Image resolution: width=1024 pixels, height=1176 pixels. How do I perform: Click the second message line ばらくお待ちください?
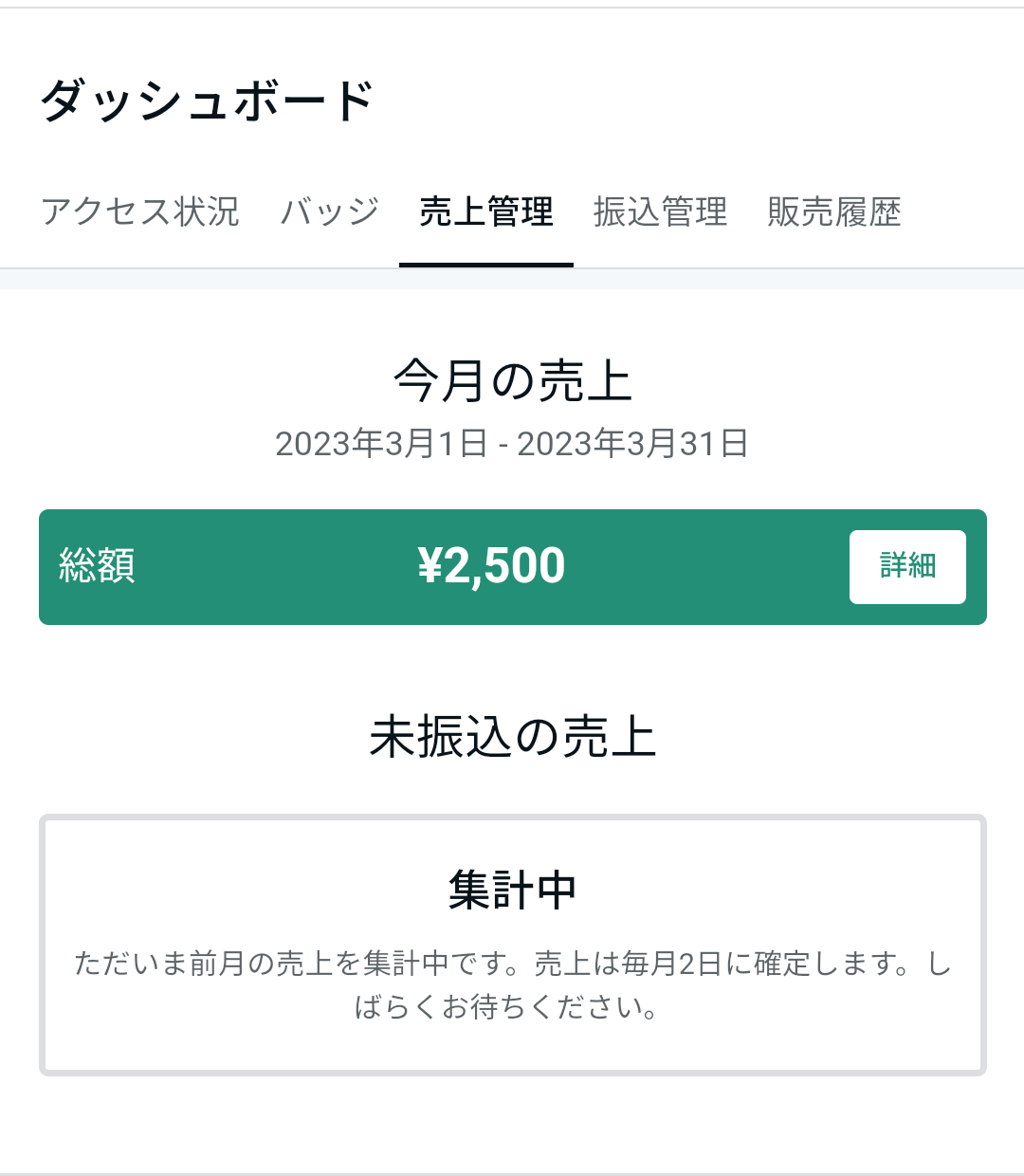506,1006
